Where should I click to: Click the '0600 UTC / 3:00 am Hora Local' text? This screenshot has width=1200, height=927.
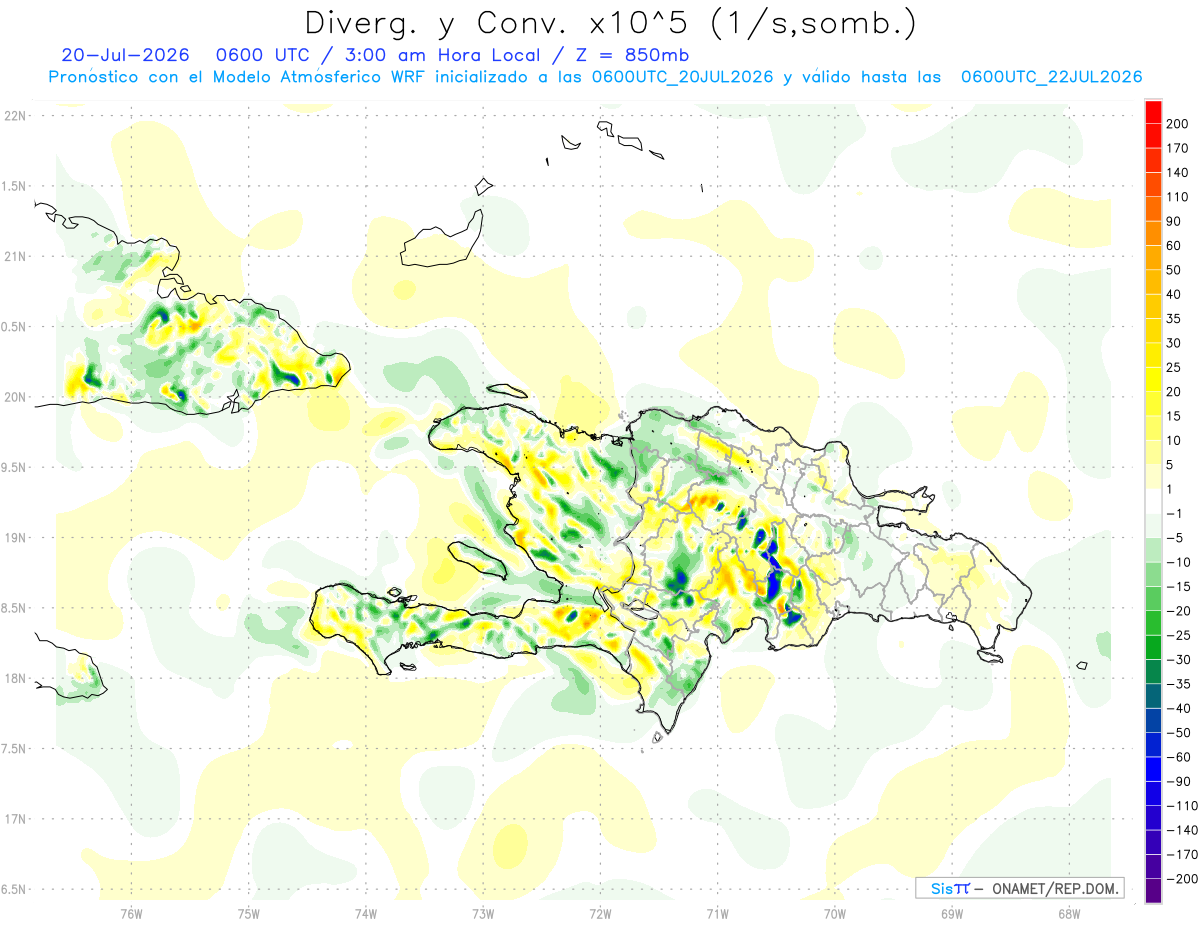click(383, 55)
